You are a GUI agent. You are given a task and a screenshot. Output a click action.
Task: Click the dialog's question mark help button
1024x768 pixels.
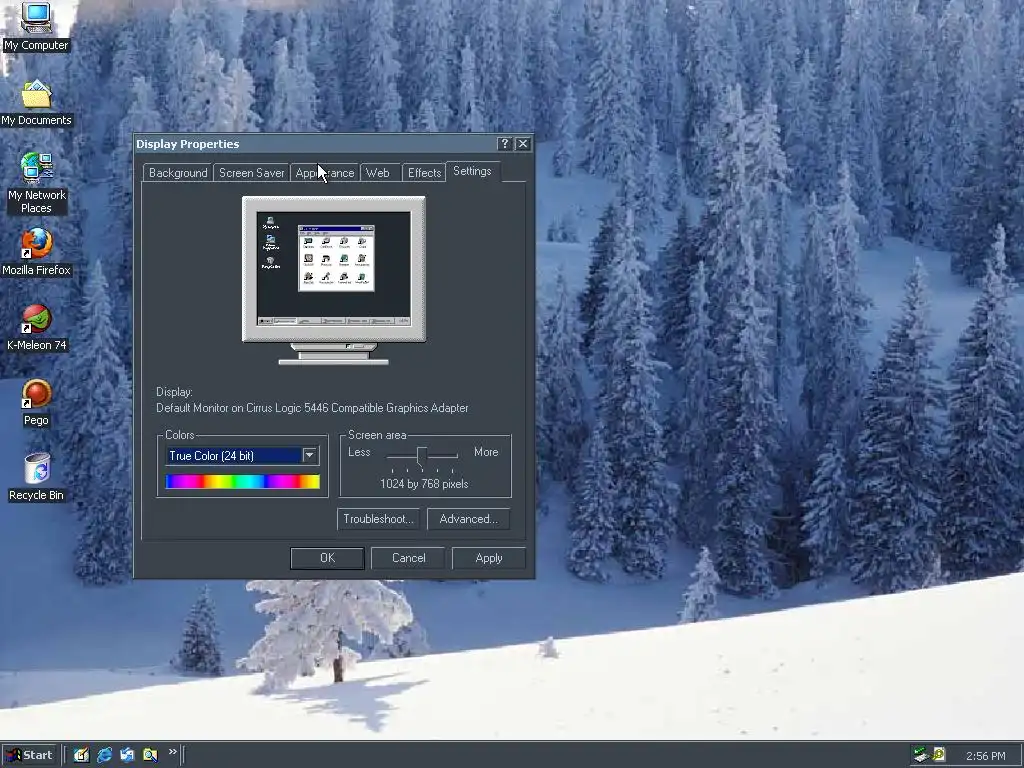pyautogui.click(x=504, y=144)
